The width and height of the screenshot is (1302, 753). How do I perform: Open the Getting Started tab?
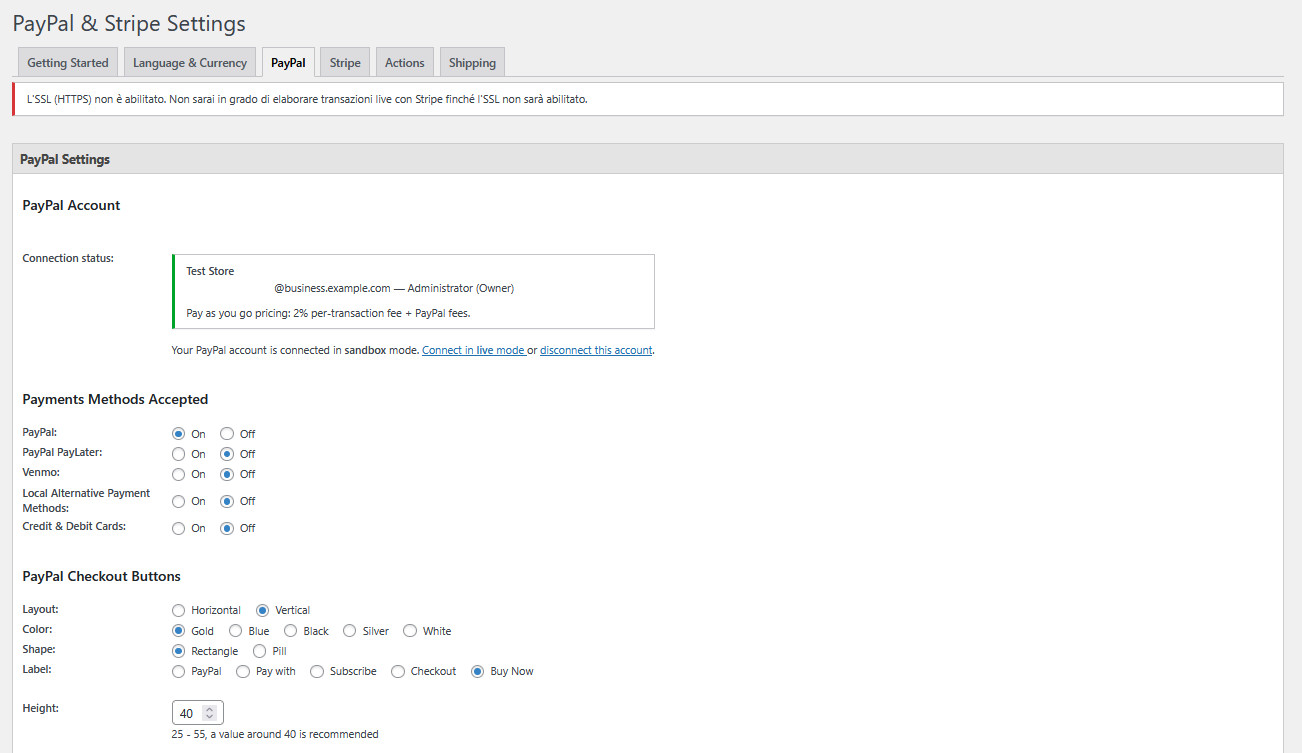tap(67, 61)
